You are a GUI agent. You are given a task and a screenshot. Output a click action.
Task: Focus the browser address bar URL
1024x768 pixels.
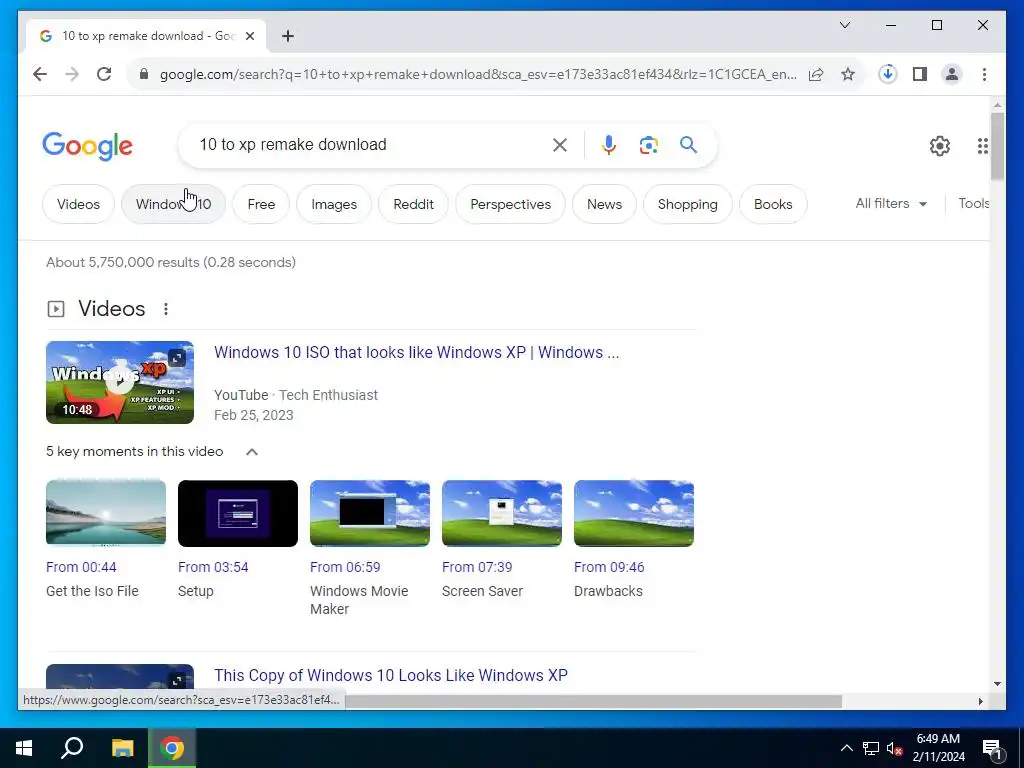pos(478,74)
